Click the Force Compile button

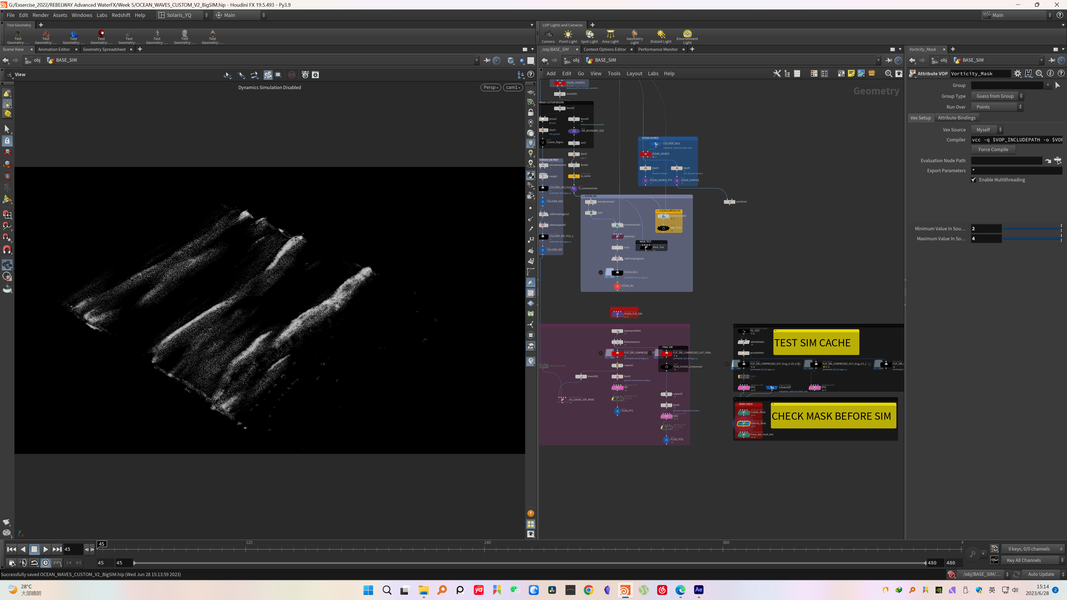pyautogui.click(x=993, y=150)
